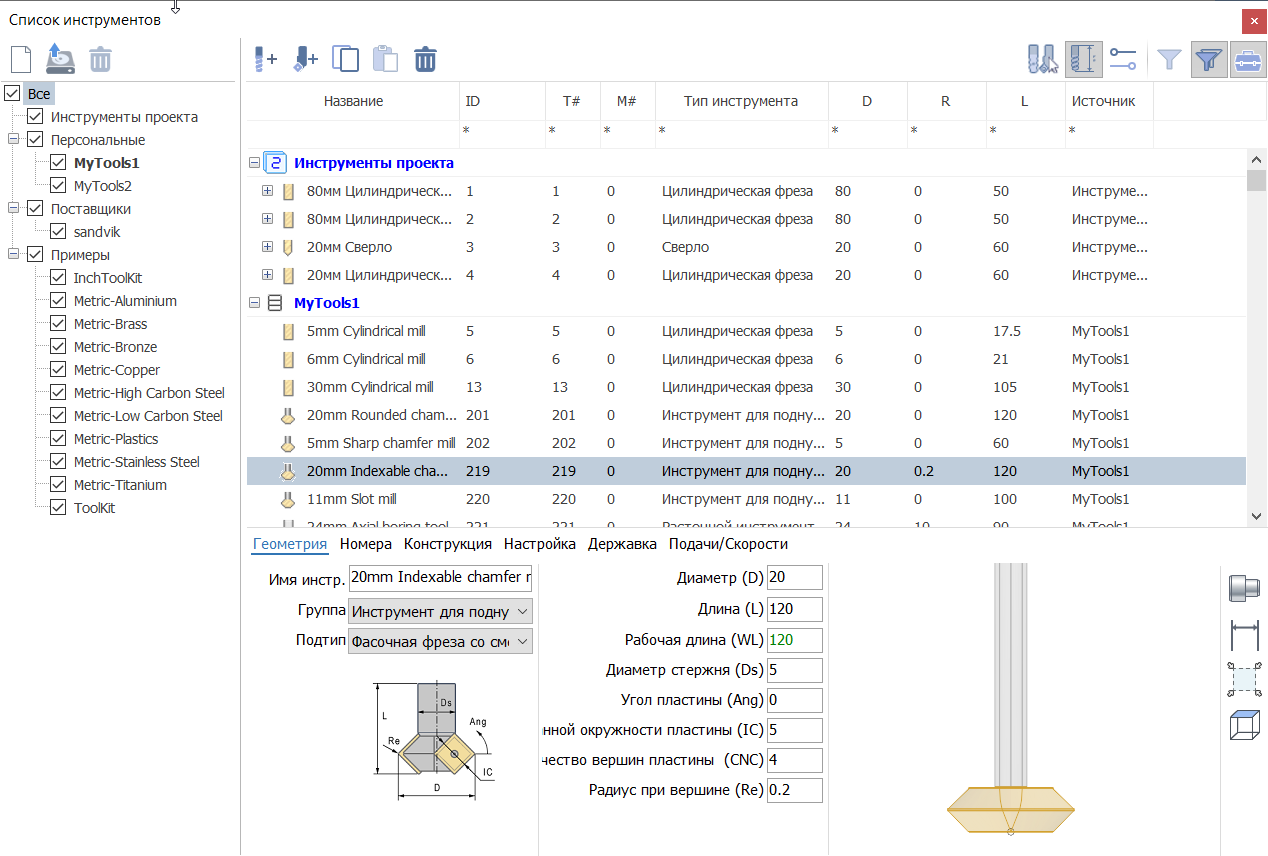Sort by the Источник column header

(x=1109, y=101)
